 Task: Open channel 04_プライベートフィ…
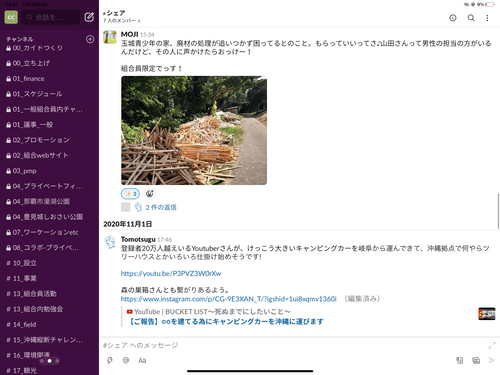[x=49, y=186]
